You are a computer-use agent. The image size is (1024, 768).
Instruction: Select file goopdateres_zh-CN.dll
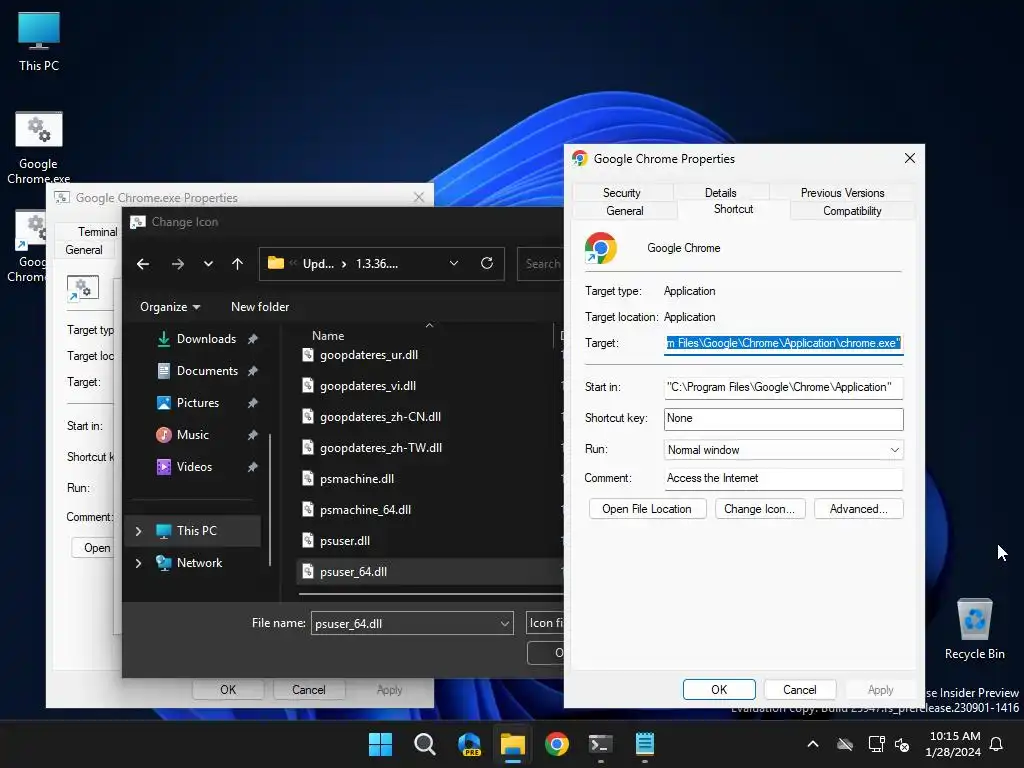pyautogui.click(x=380, y=417)
